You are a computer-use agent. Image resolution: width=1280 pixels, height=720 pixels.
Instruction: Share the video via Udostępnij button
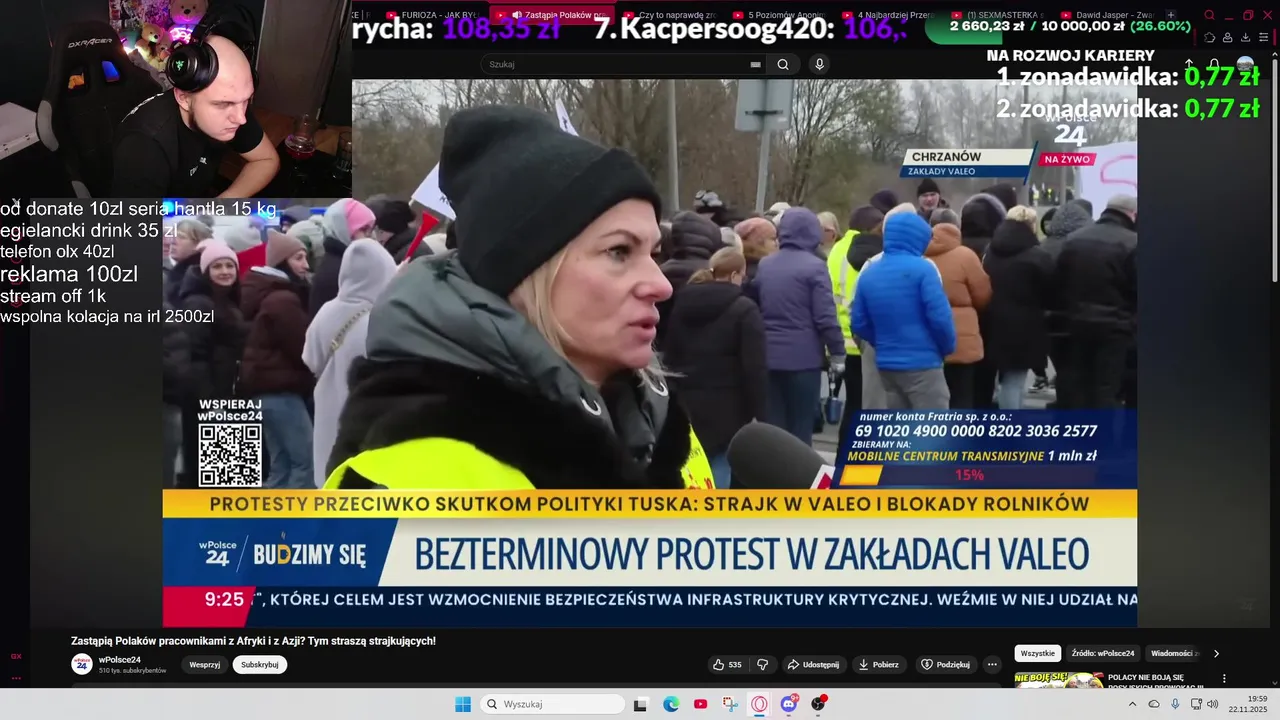(x=813, y=664)
